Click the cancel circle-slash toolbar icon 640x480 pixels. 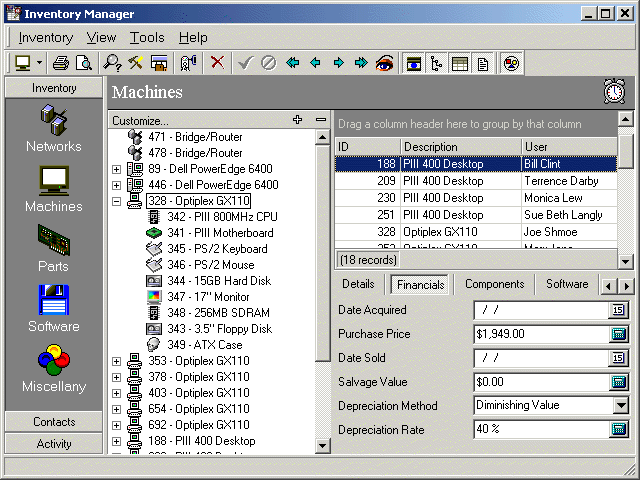tap(269, 63)
